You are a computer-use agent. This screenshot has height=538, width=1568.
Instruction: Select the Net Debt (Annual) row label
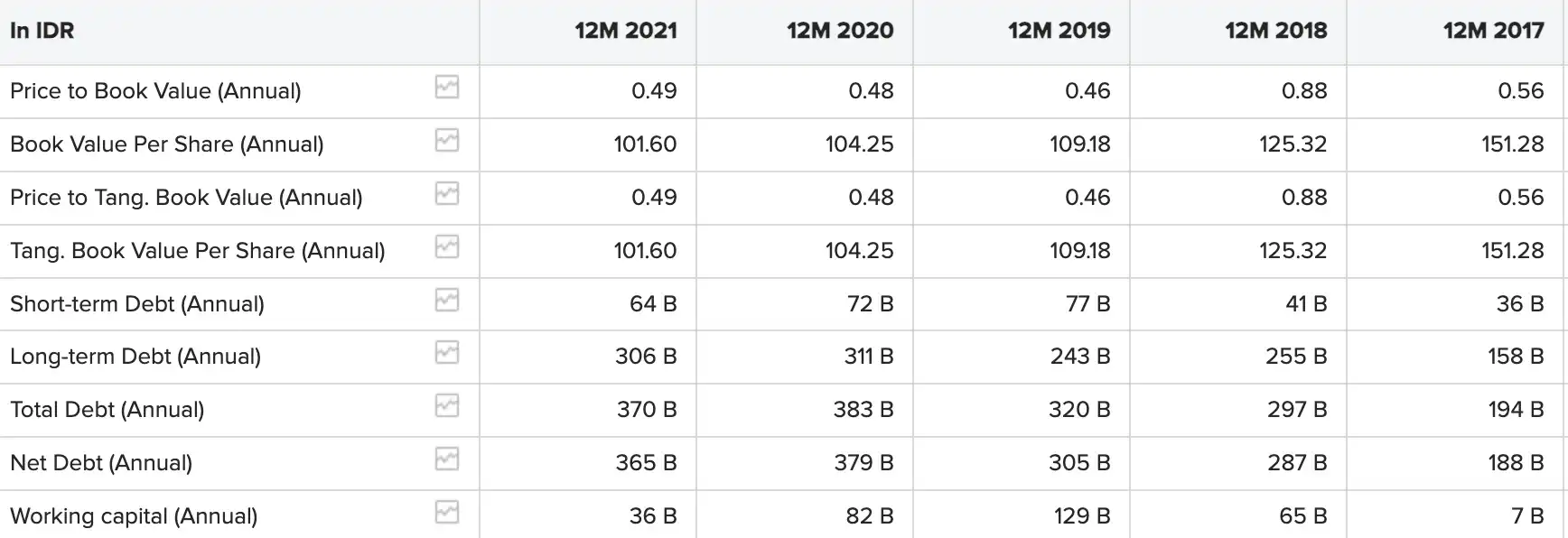click(101, 463)
